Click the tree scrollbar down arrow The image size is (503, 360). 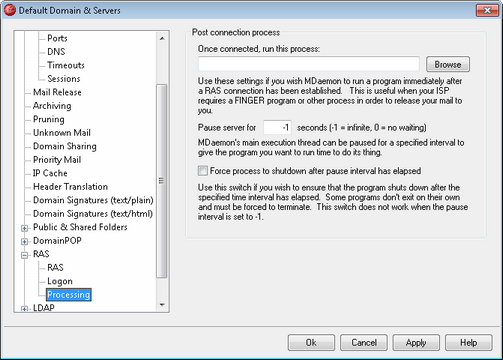point(162,305)
